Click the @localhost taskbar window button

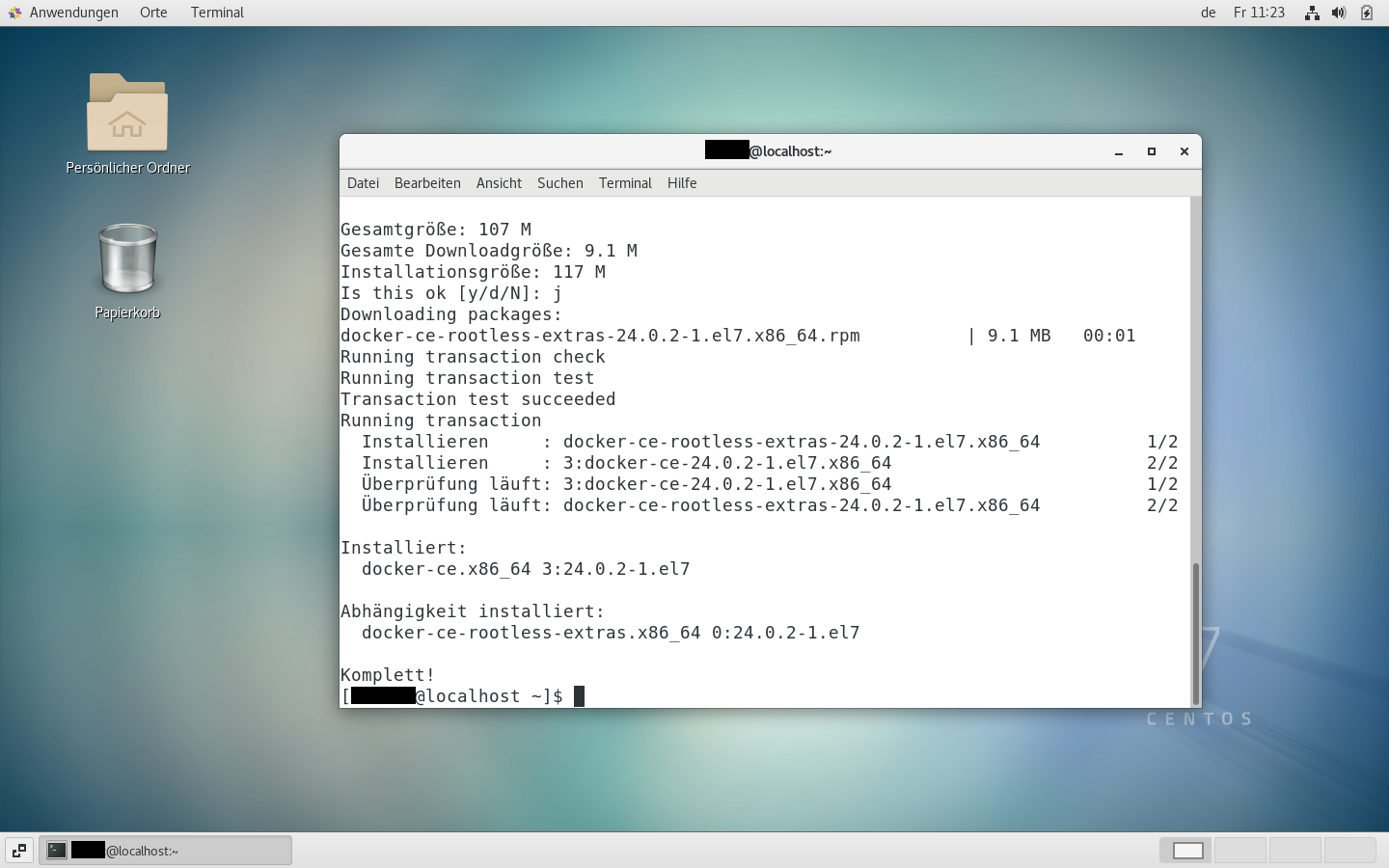pyautogui.click(x=165, y=851)
